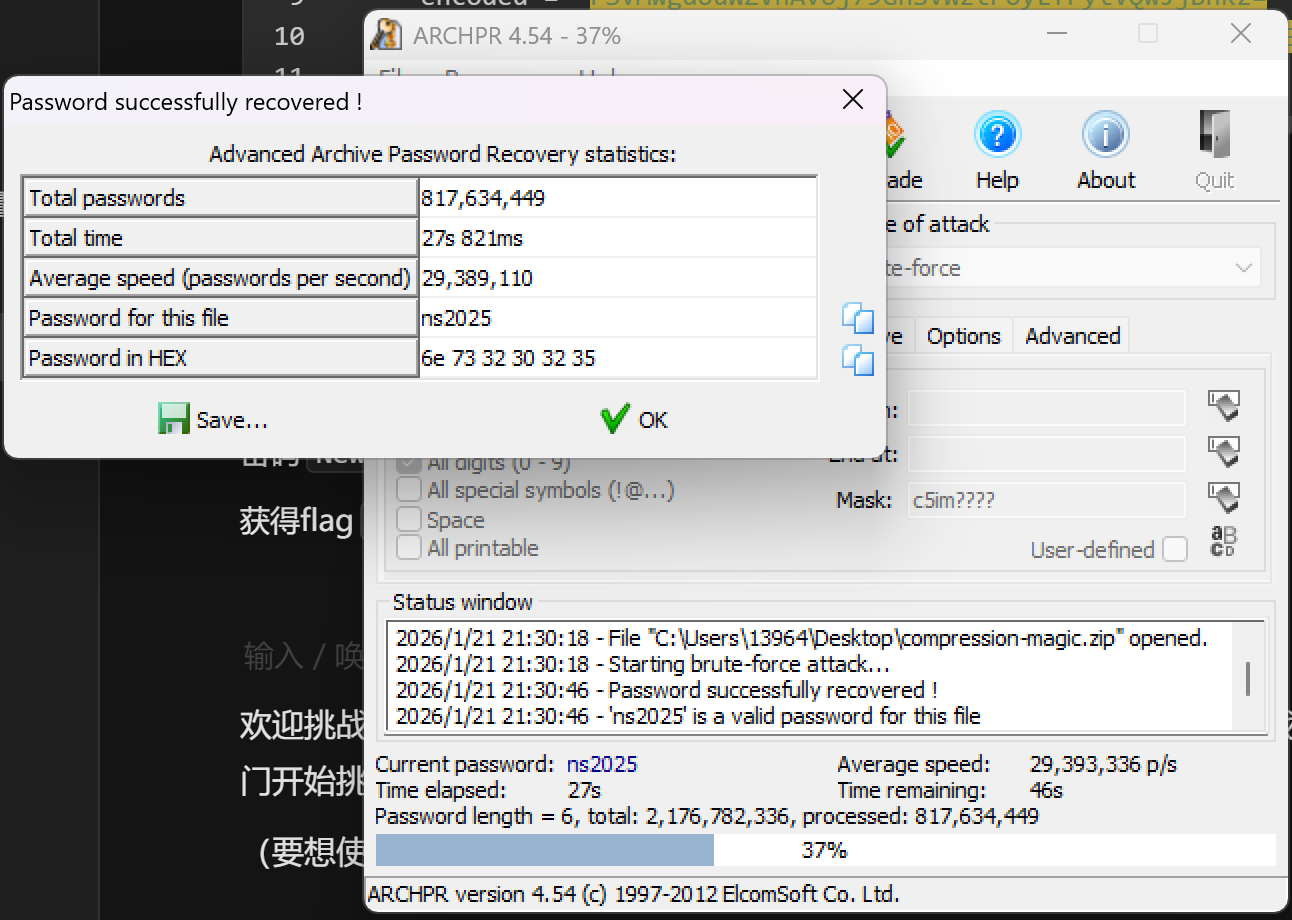Click the Current password value ns2025

tap(602, 764)
